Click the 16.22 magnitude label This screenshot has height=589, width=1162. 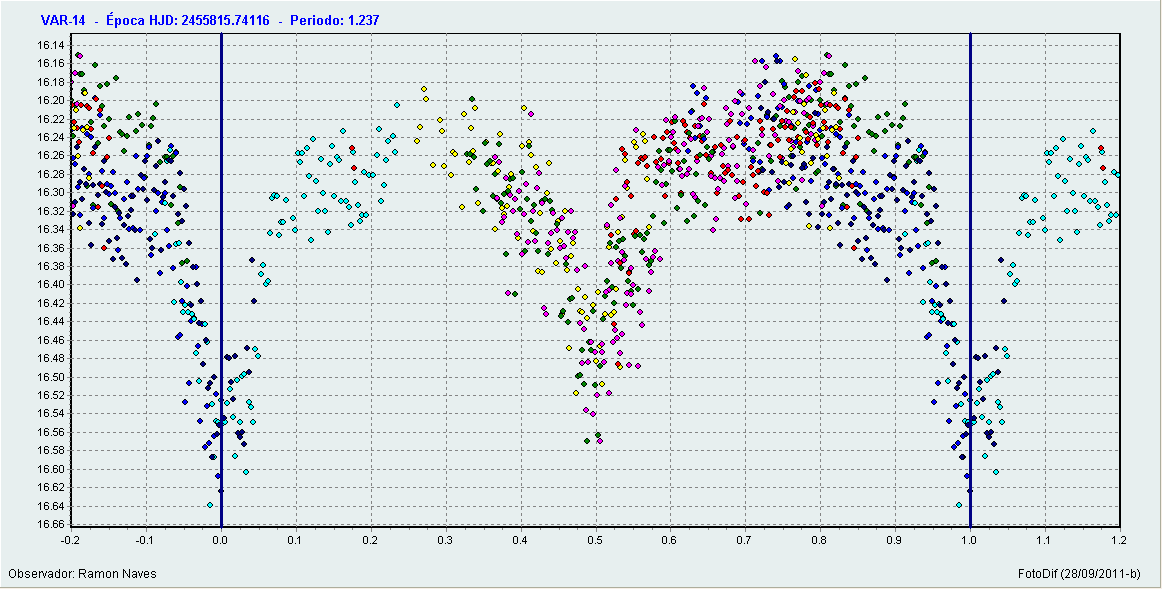pyautogui.click(x=50, y=119)
